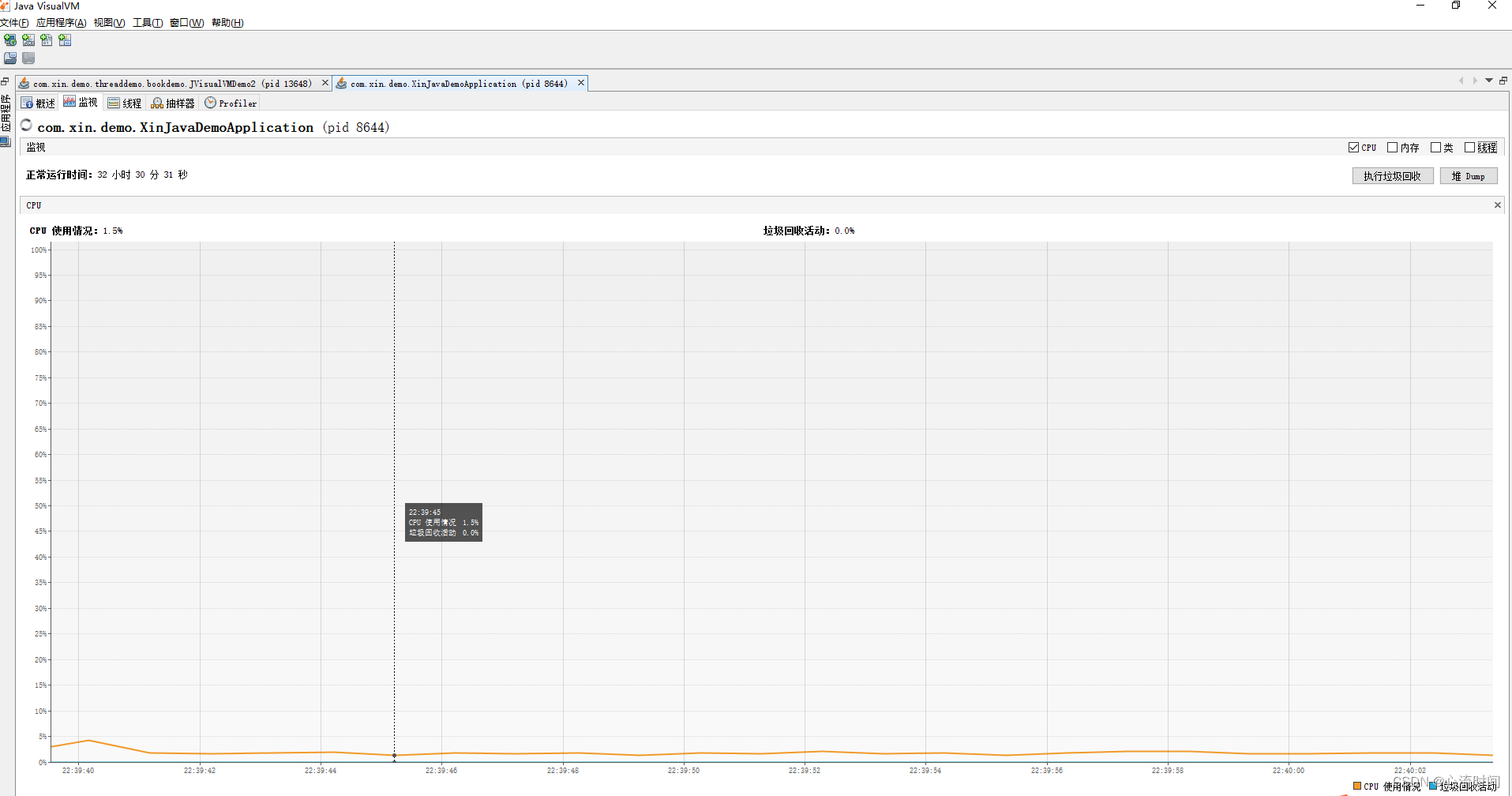Viewport: 1512px width, 796px height.
Task: Click the Java icon on XinJavaDemoApplication tab
Action: click(341, 83)
